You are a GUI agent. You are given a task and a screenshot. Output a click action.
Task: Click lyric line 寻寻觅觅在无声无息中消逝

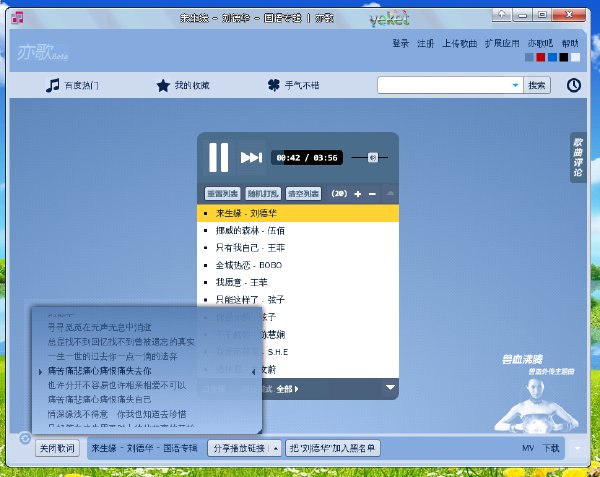[x=99, y=327]
